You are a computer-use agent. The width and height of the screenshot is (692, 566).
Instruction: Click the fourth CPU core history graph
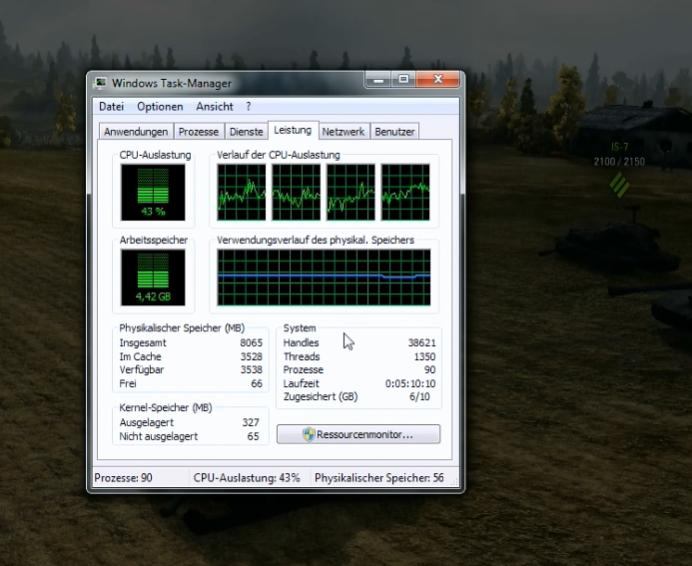406,192
